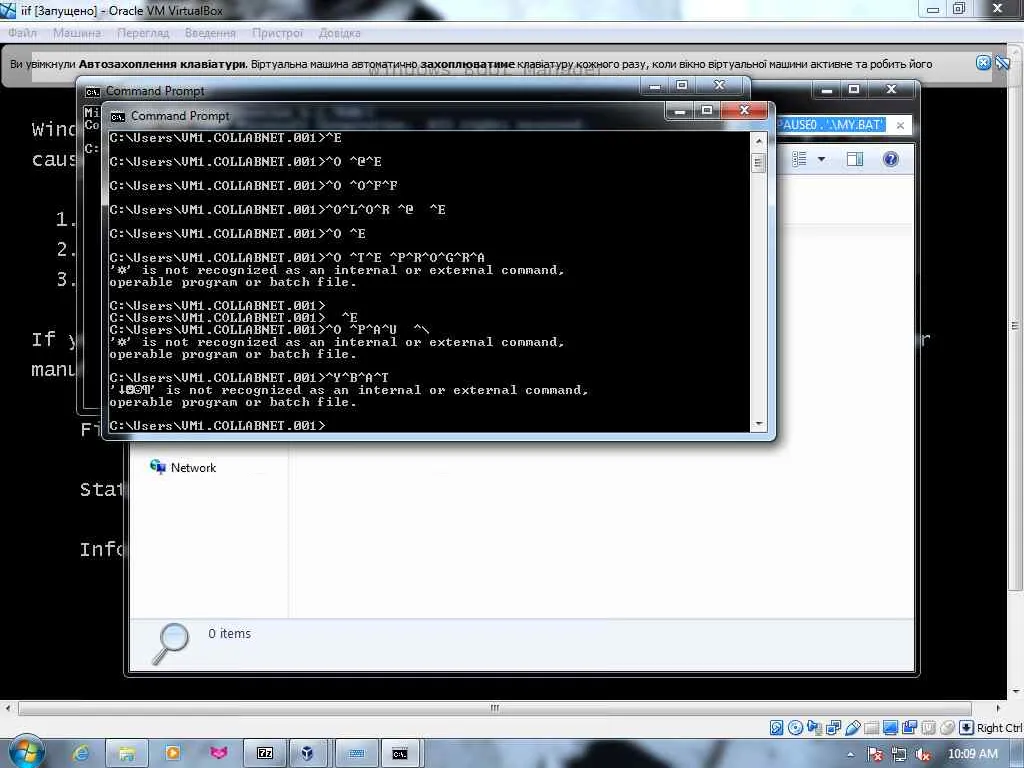Show hidden tray icons arrow
1024x768 pixels.
[x=850, y=755]
